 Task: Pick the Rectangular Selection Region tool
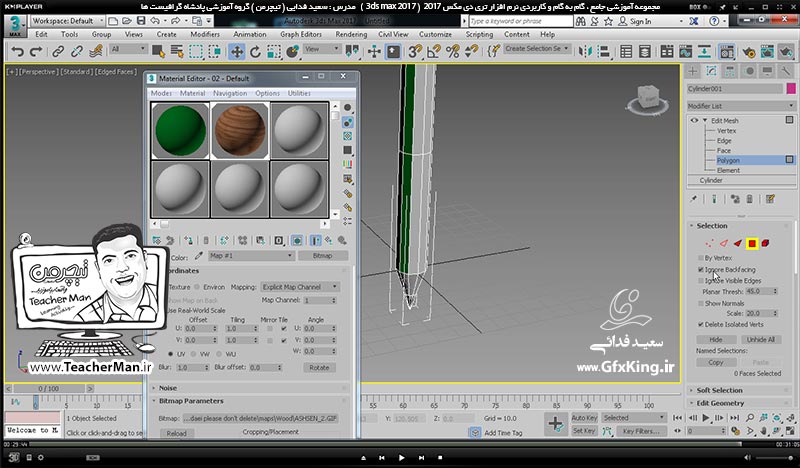tap(196, 52)
